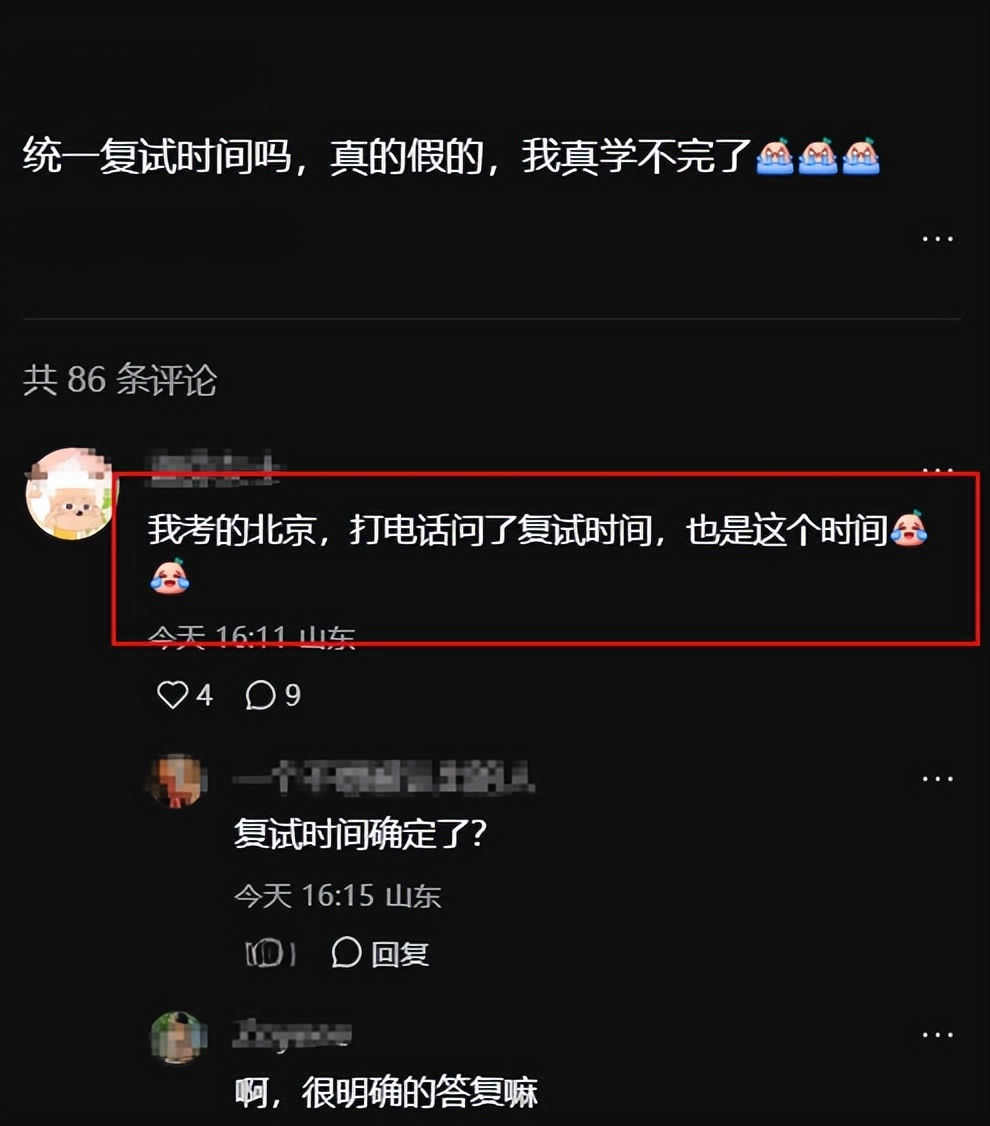Click blurred username above '啊,很明确的答复嘛'
This screenshot has width=990, height=1126.
point(291,1034)
